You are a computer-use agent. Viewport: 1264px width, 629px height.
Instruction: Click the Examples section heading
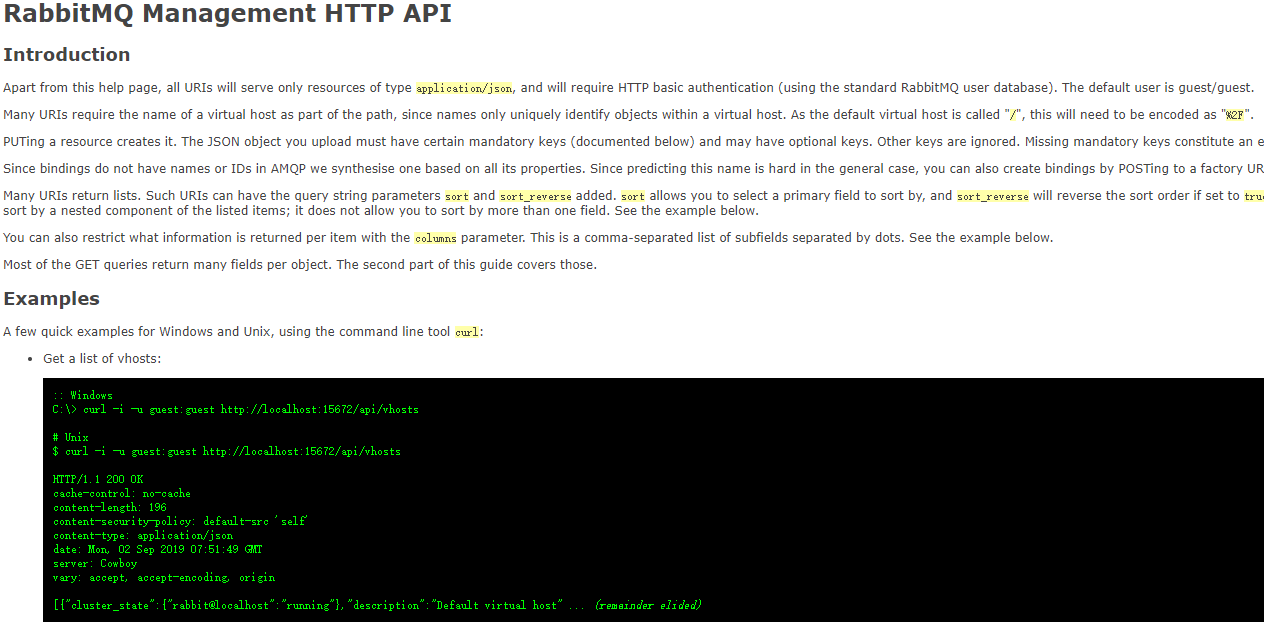52,298
